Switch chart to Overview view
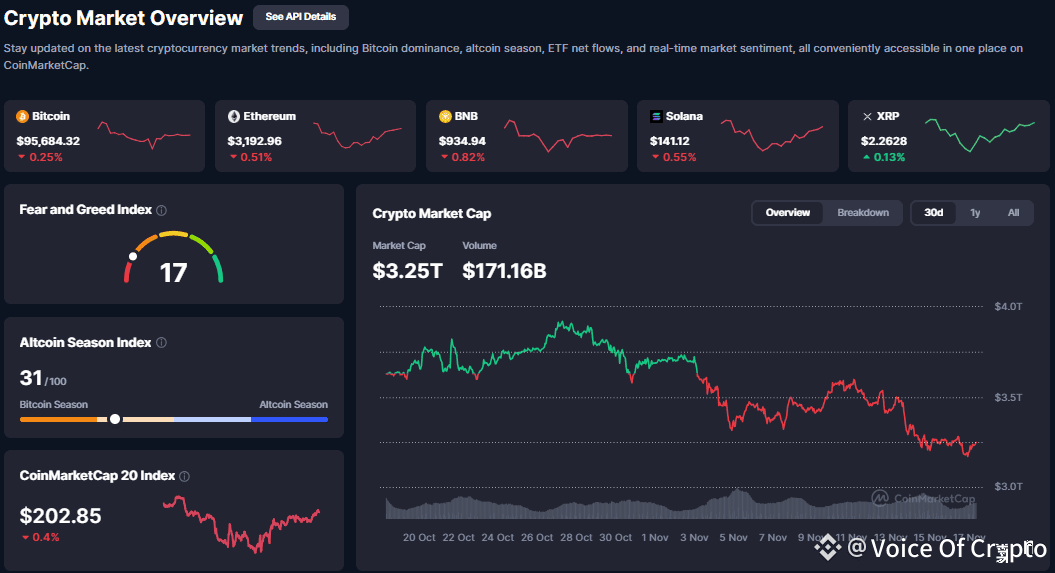 pyautogui.click(x=788, y=213)
